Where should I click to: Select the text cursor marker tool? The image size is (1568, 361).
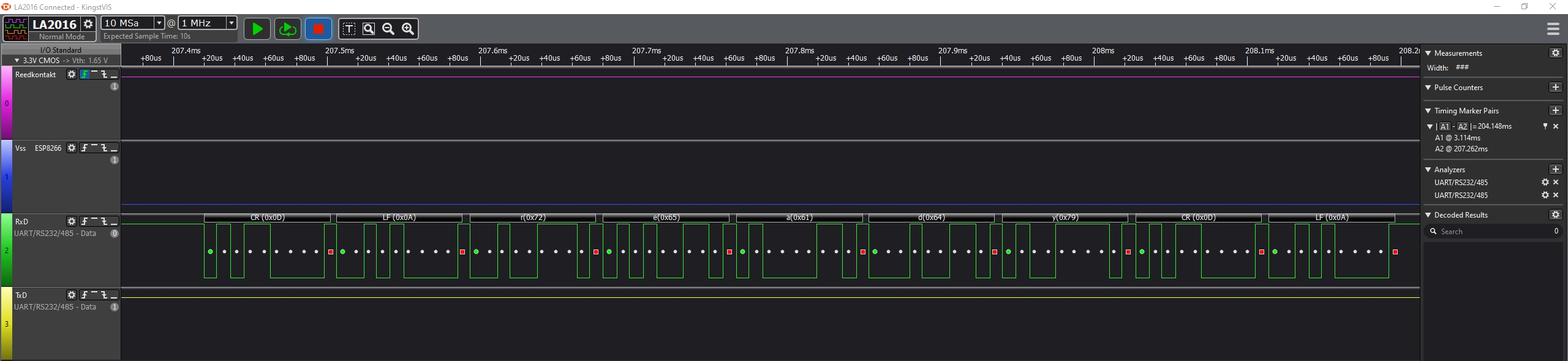point(349,29)
